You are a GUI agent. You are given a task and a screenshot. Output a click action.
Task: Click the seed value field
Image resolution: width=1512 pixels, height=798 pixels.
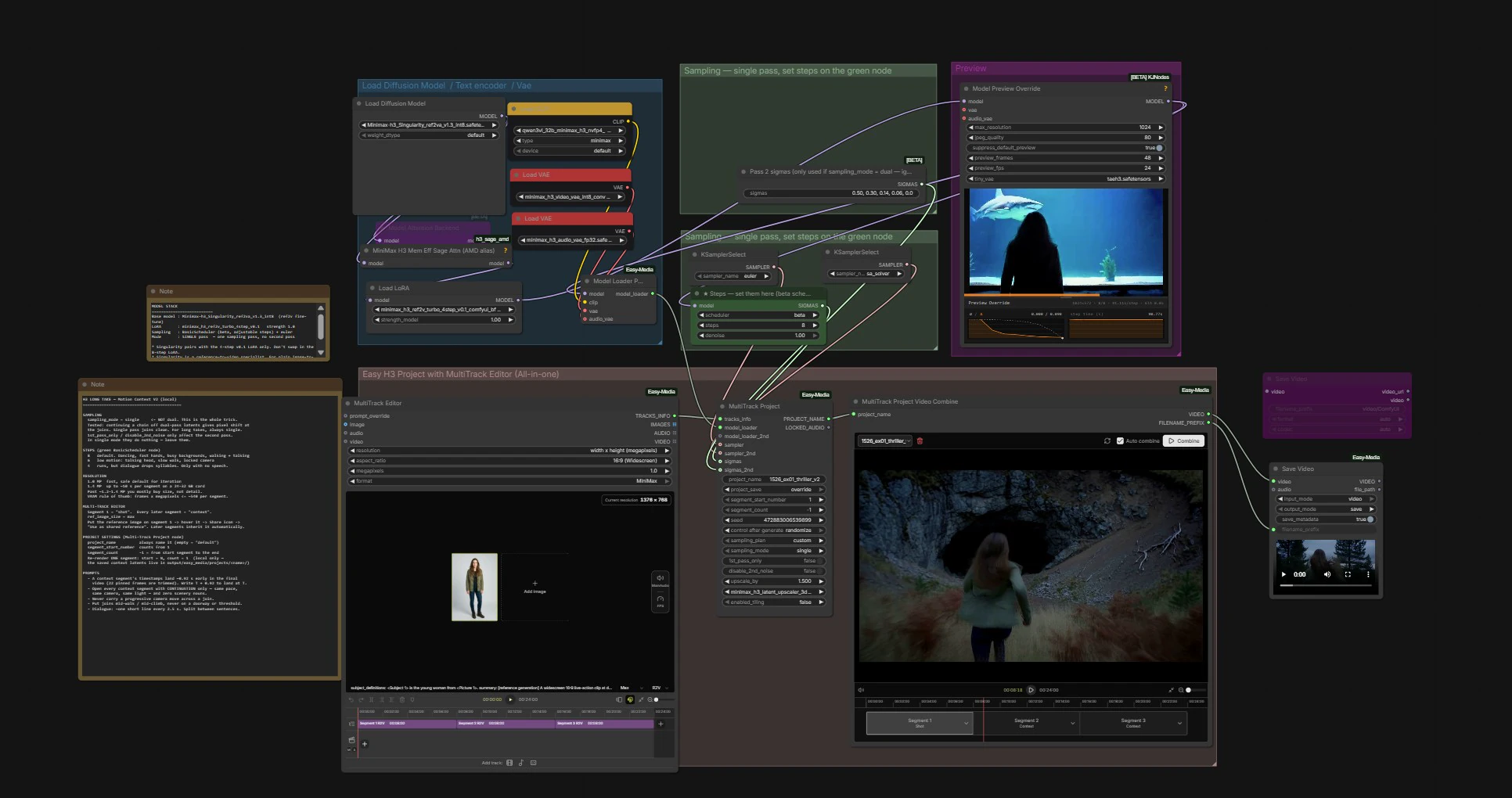[x=774, y=519]
